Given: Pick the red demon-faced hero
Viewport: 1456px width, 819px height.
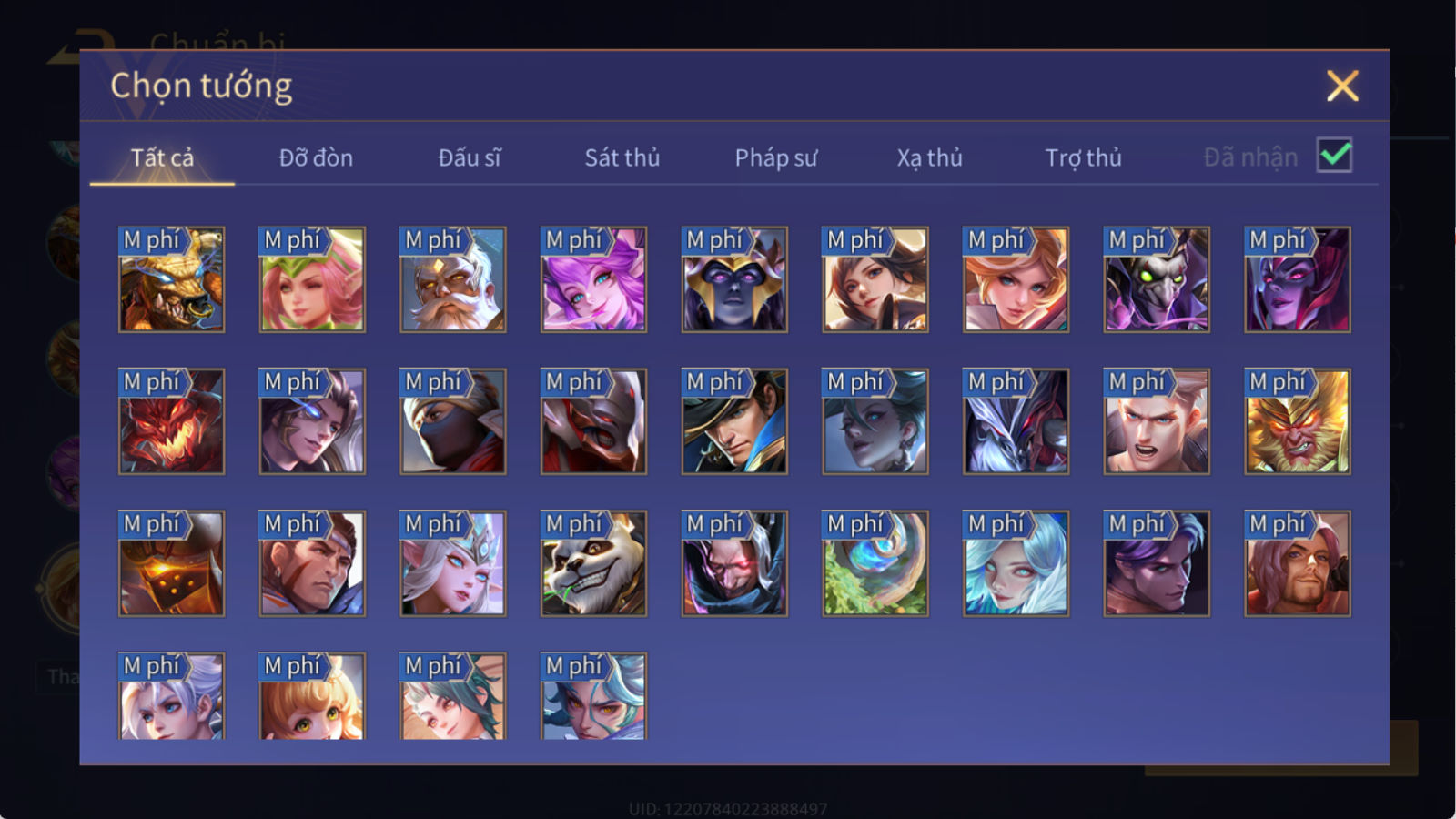Looking at the screenshot, I should coord(171,421).
